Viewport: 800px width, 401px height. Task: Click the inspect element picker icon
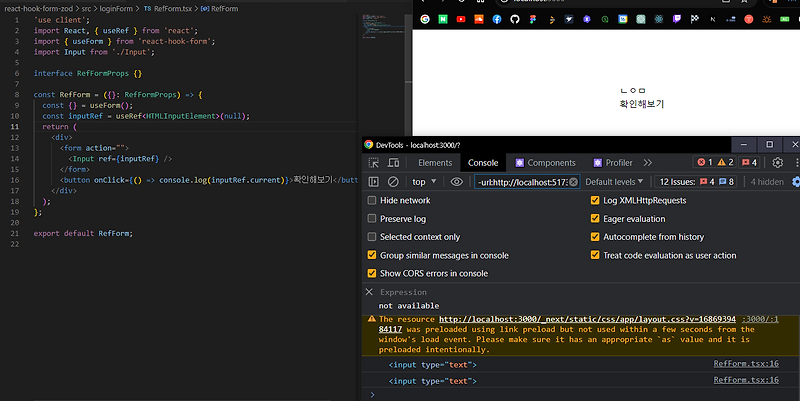tap(373, 162)
